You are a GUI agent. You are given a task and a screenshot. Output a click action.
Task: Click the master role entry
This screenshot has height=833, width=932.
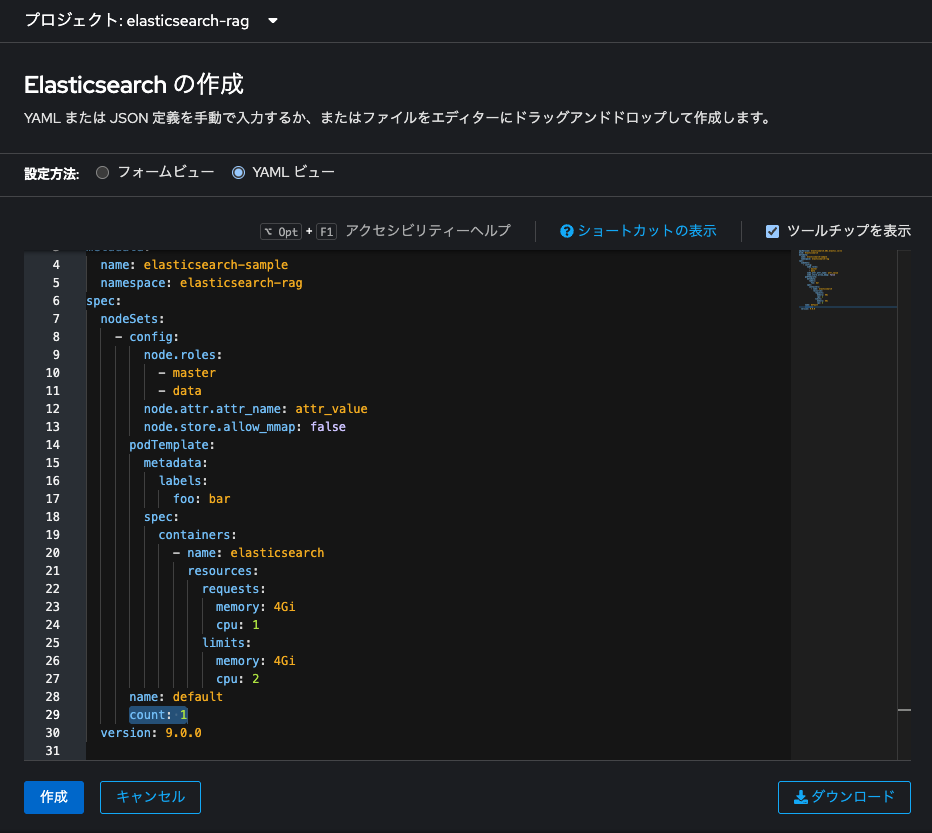[194, 373]
